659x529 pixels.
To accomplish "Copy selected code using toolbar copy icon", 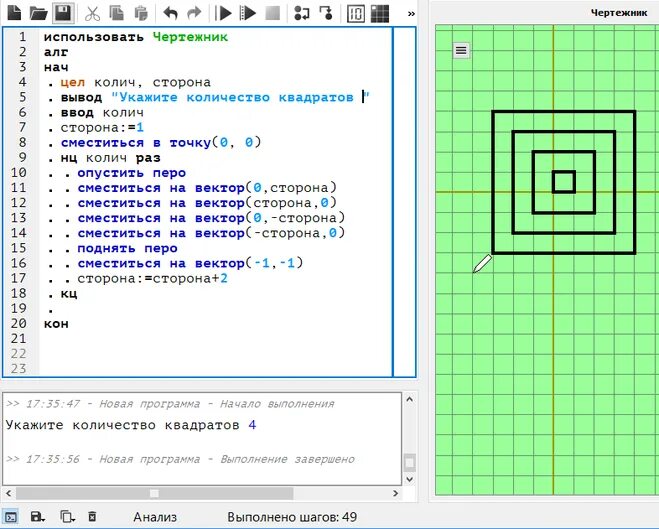I will (116, 13).
